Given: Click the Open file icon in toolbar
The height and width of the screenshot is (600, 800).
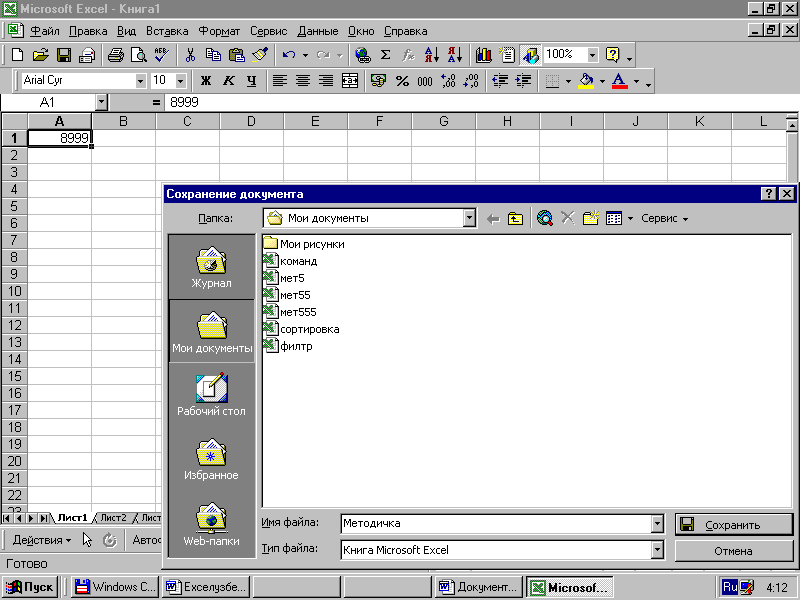Looking at the screenshot, I should (40, 55).
